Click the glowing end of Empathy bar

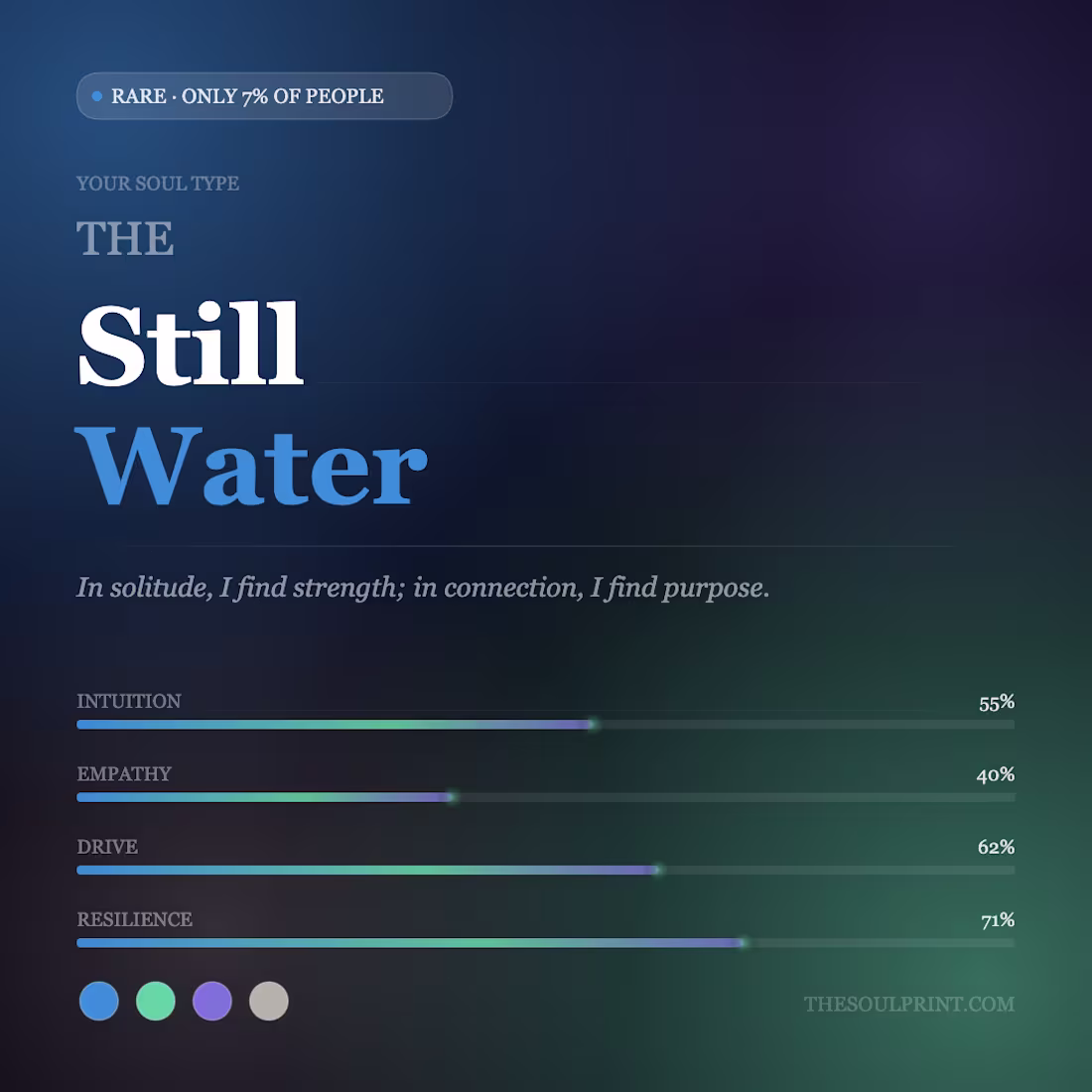[452, 797]
